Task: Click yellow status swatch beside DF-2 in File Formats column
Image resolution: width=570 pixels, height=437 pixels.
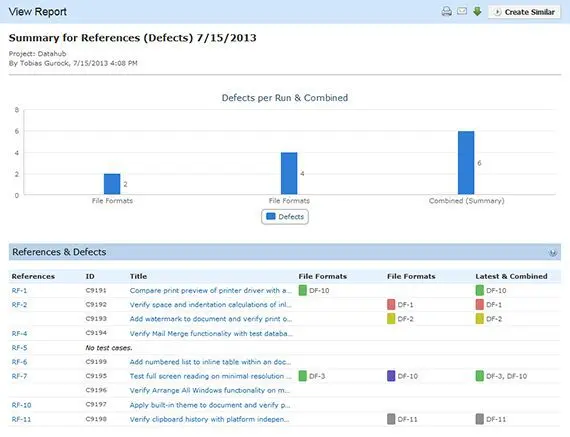Action: [x=391, y=319]
